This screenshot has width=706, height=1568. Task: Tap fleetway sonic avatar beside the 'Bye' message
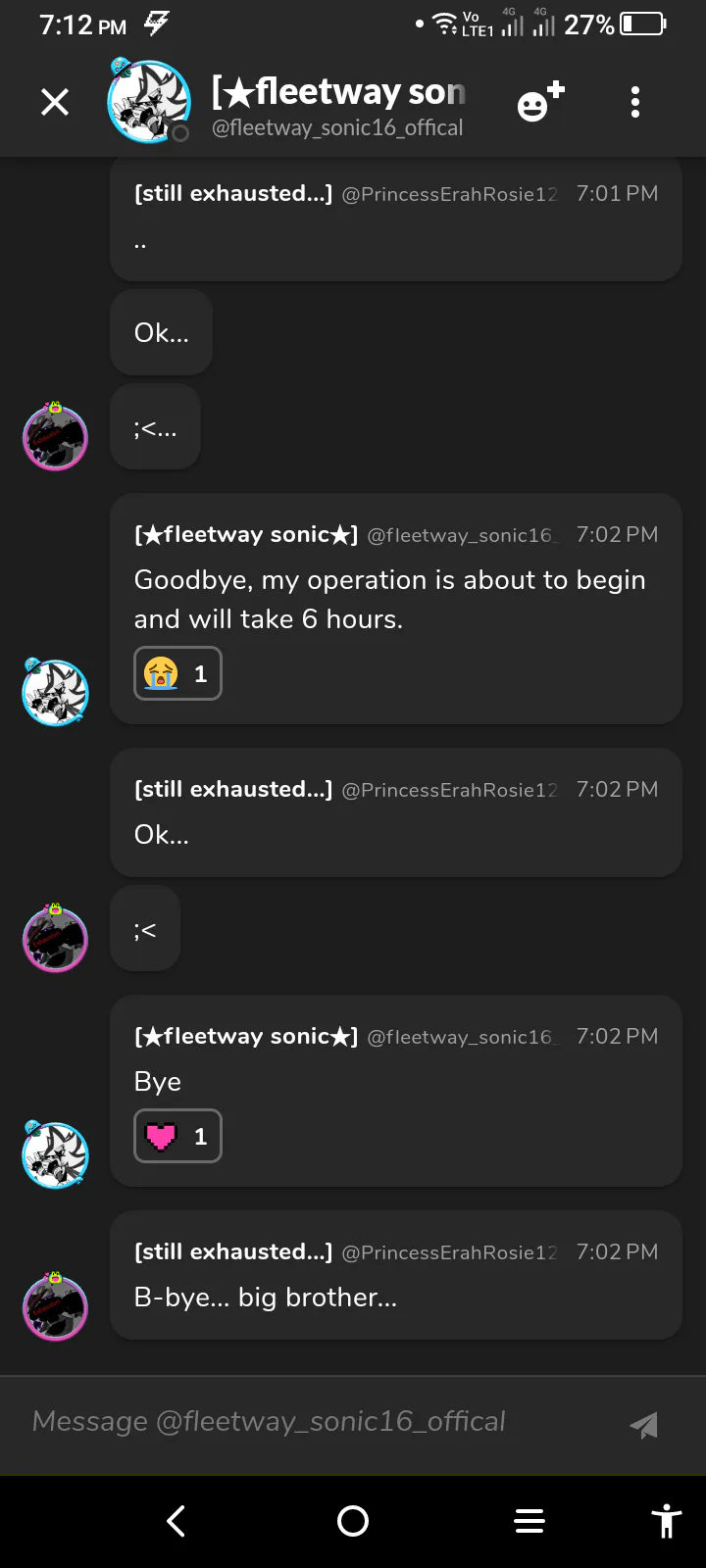(x=56, y=1154)
